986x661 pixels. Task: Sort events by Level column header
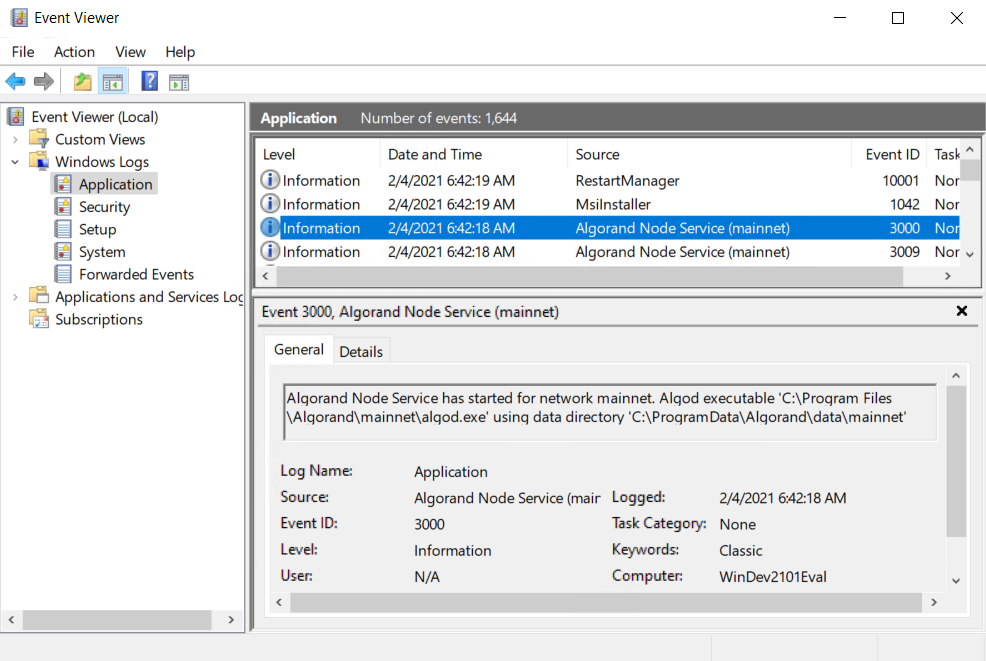(318, 154)
